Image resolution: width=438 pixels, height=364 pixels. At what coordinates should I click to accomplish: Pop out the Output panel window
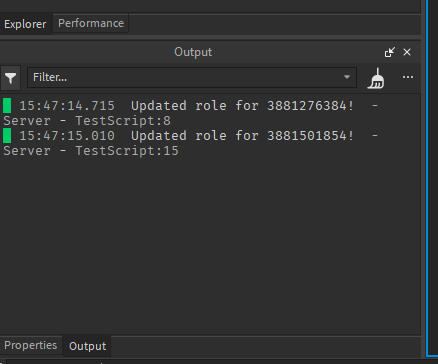click(390, 52)
